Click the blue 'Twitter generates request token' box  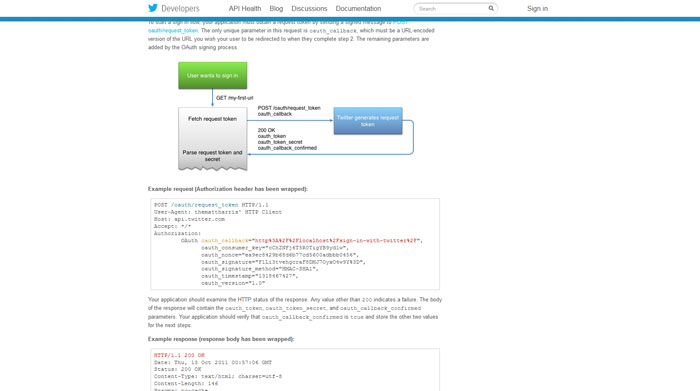click(x=368, y=121)
